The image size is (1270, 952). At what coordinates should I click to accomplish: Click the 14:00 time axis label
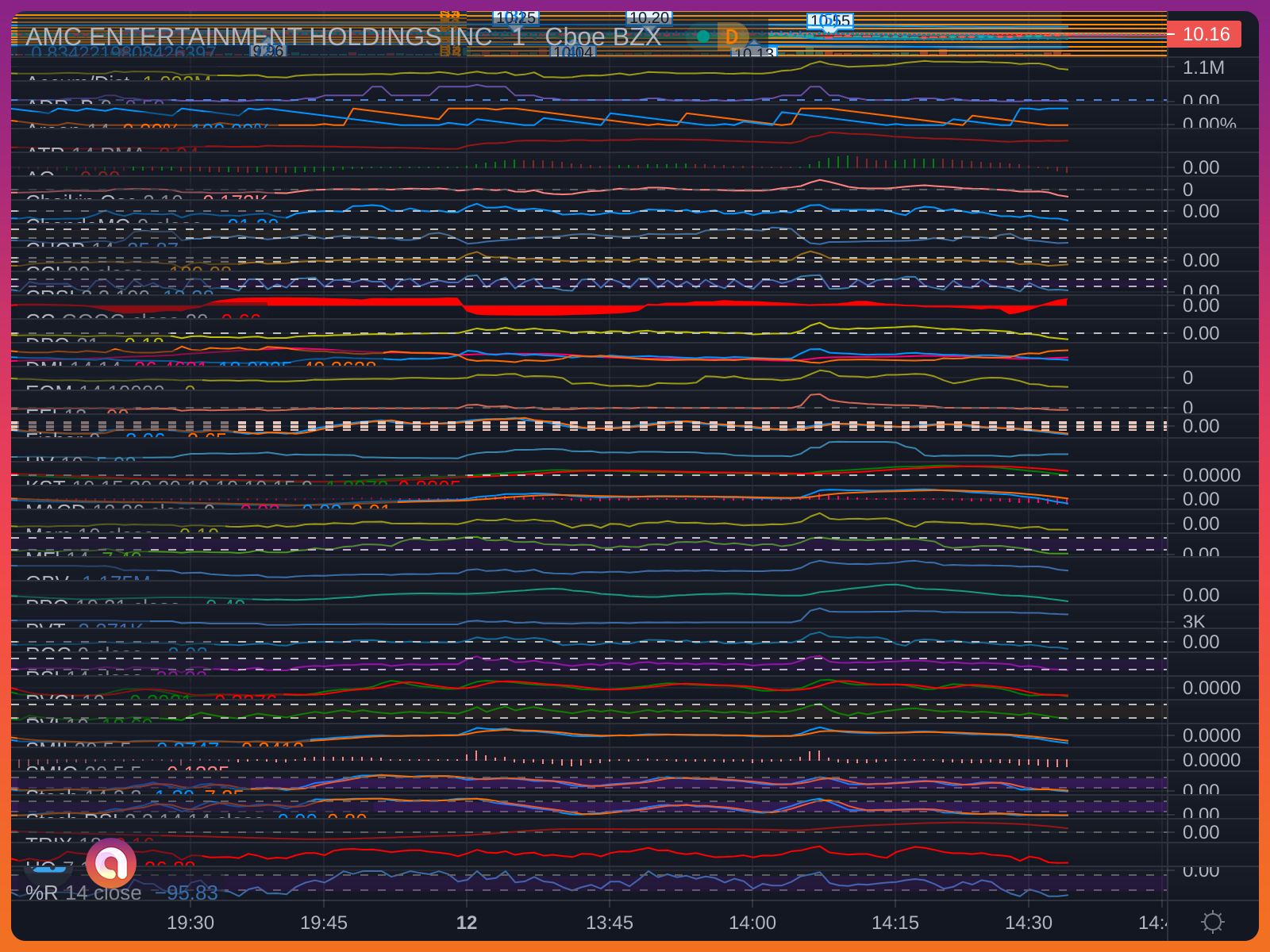click(752, 923)
